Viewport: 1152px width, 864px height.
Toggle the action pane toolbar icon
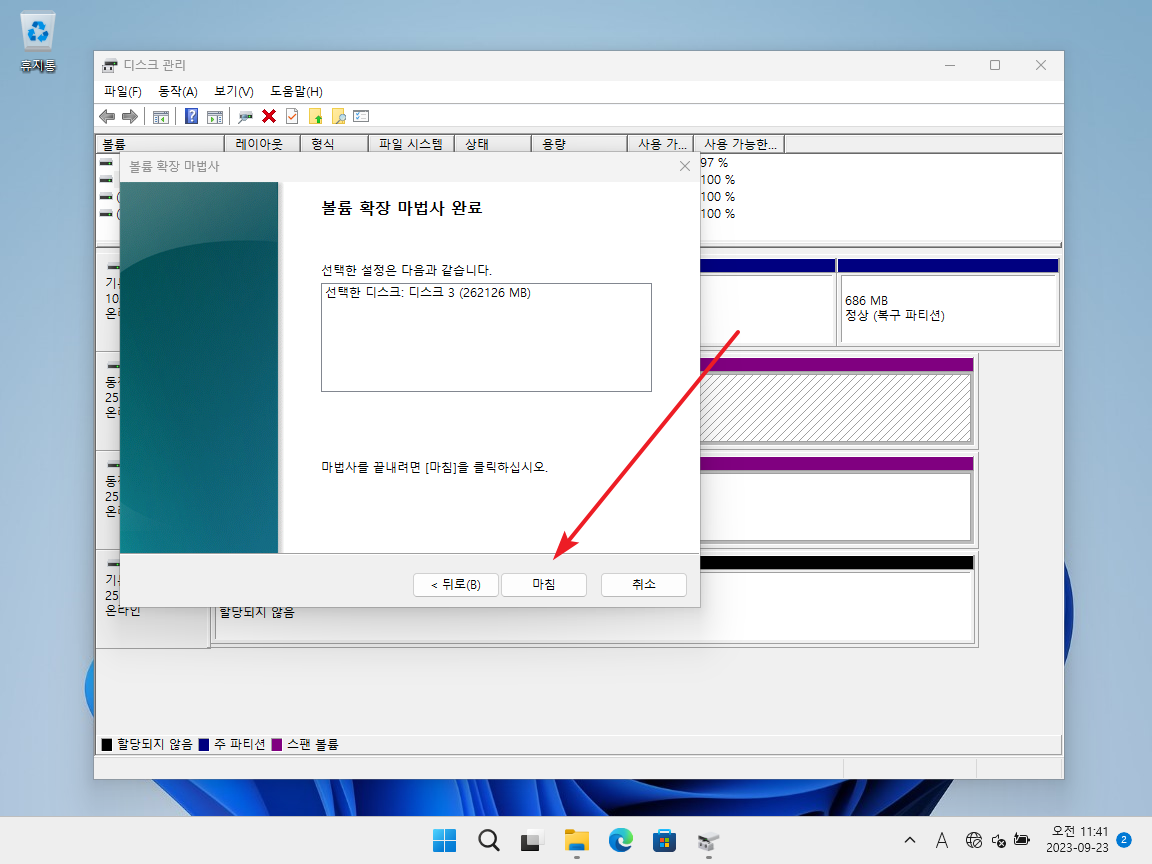pyautogui.click(x=215, y=116)
